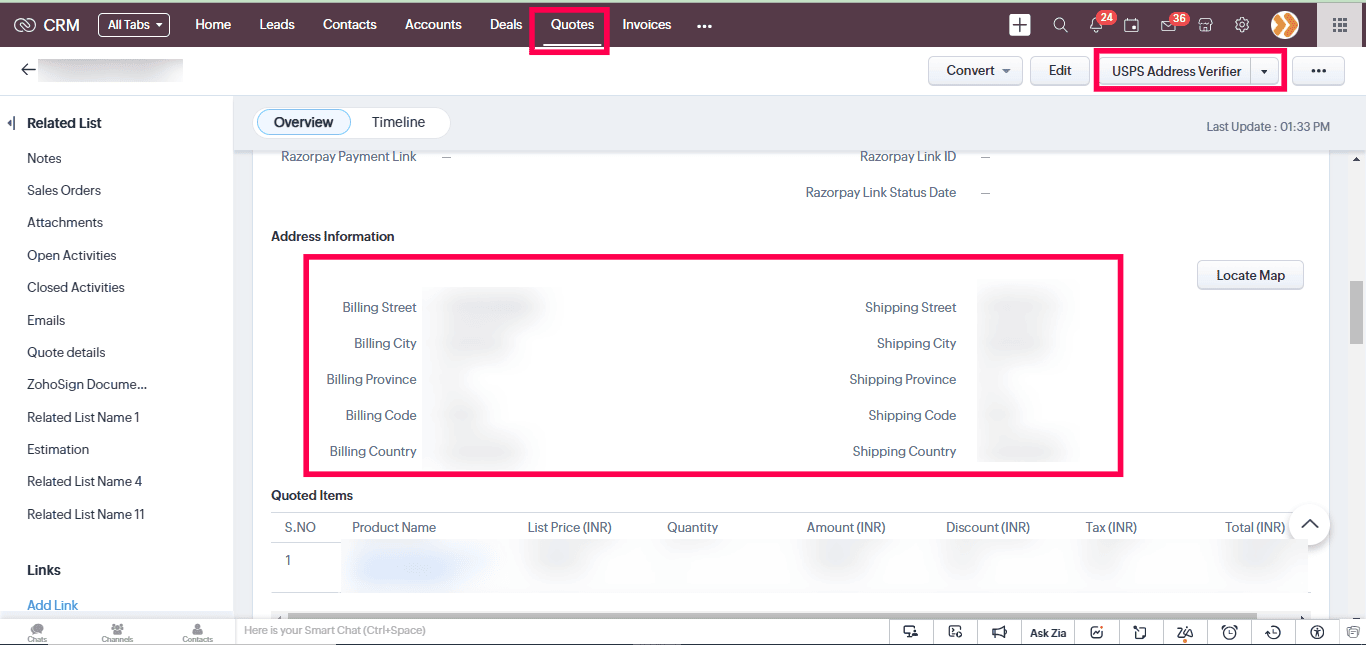Viewport: 1366px width, 645px height.
Task: Click USPS Address Verifier button
Action: (1176, 72)
